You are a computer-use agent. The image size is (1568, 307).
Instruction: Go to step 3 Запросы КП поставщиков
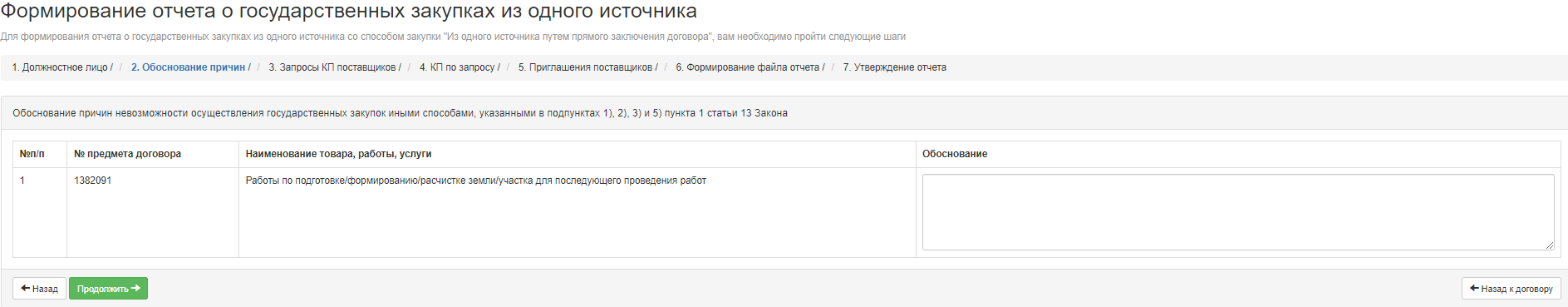pos(332,67)
